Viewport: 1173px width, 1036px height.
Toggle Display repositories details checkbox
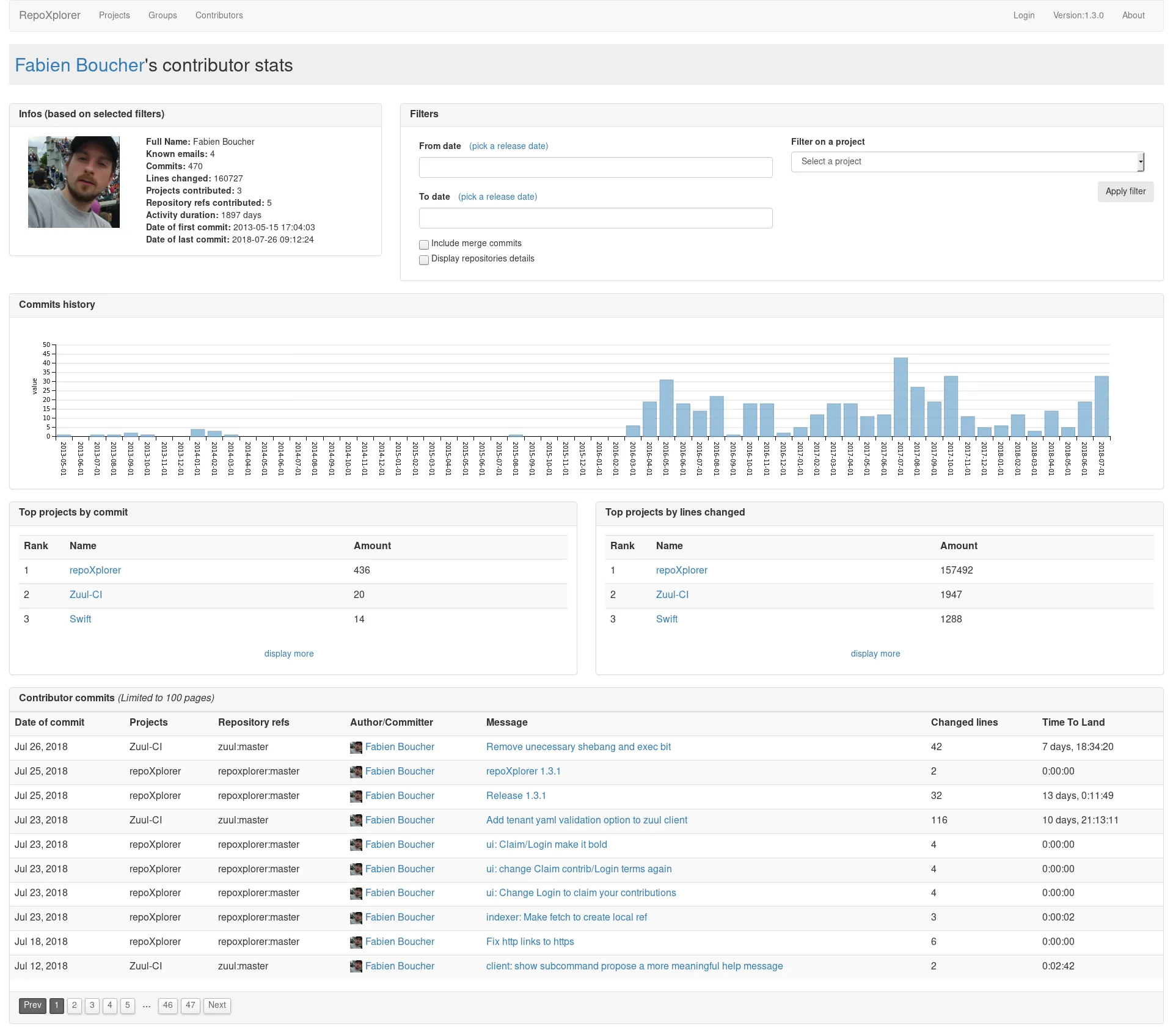click(424, 260)
